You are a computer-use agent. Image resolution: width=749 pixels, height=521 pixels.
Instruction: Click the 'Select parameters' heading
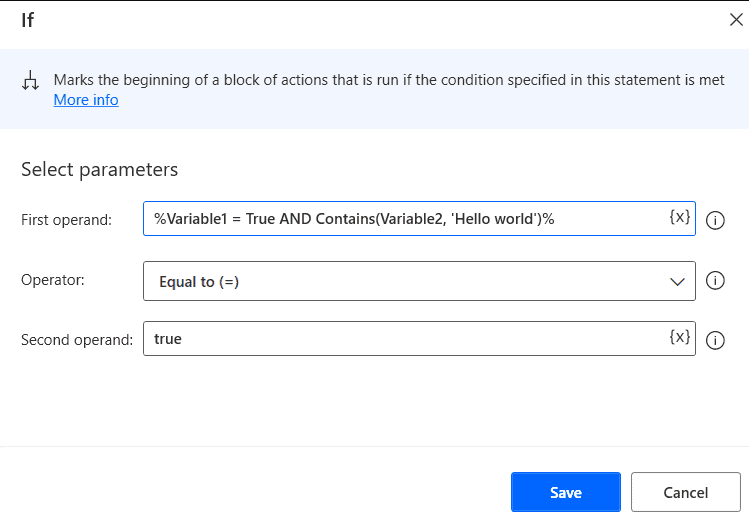click(99, 170)
